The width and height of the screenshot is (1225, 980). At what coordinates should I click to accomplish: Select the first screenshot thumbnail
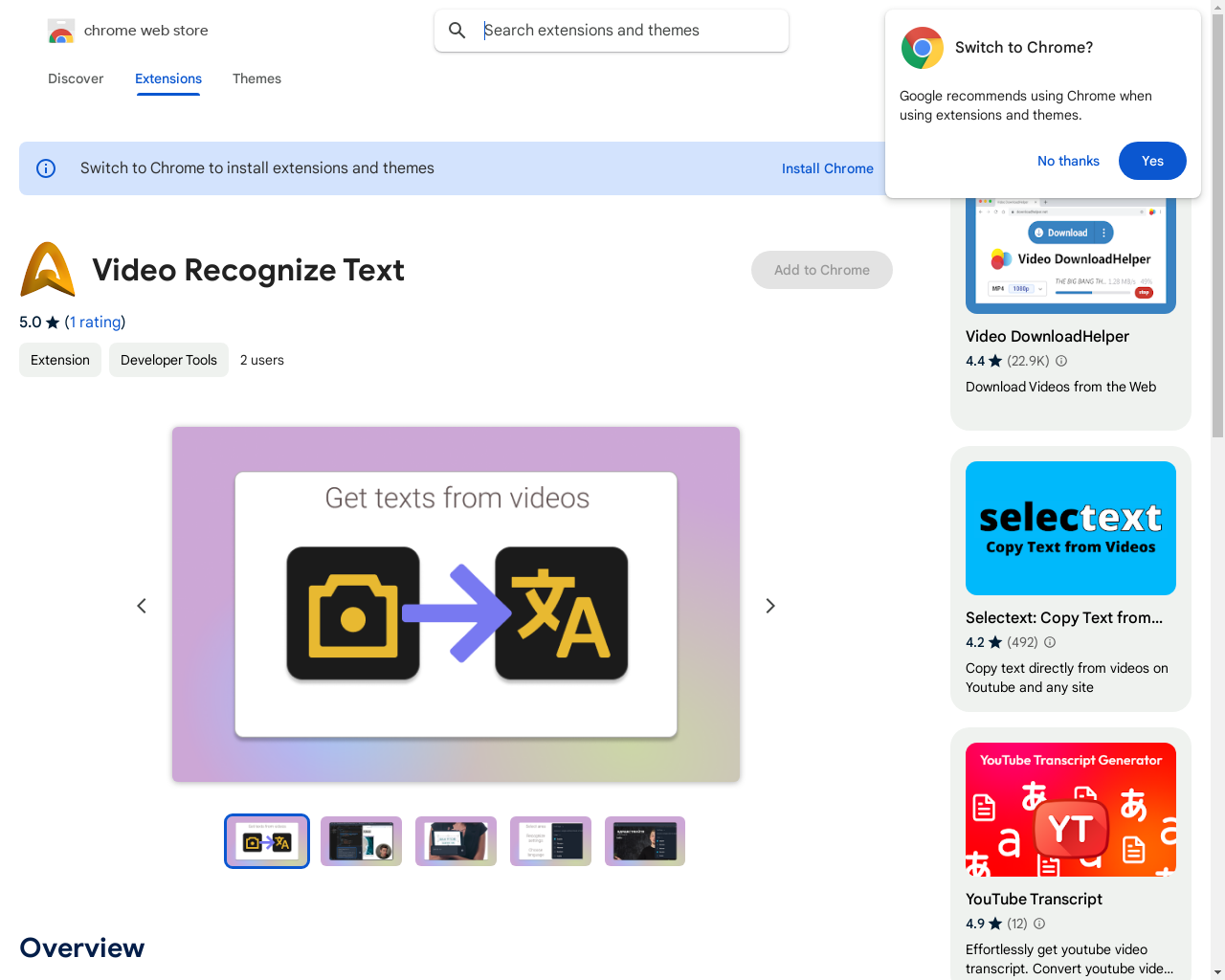pos(267,841)
